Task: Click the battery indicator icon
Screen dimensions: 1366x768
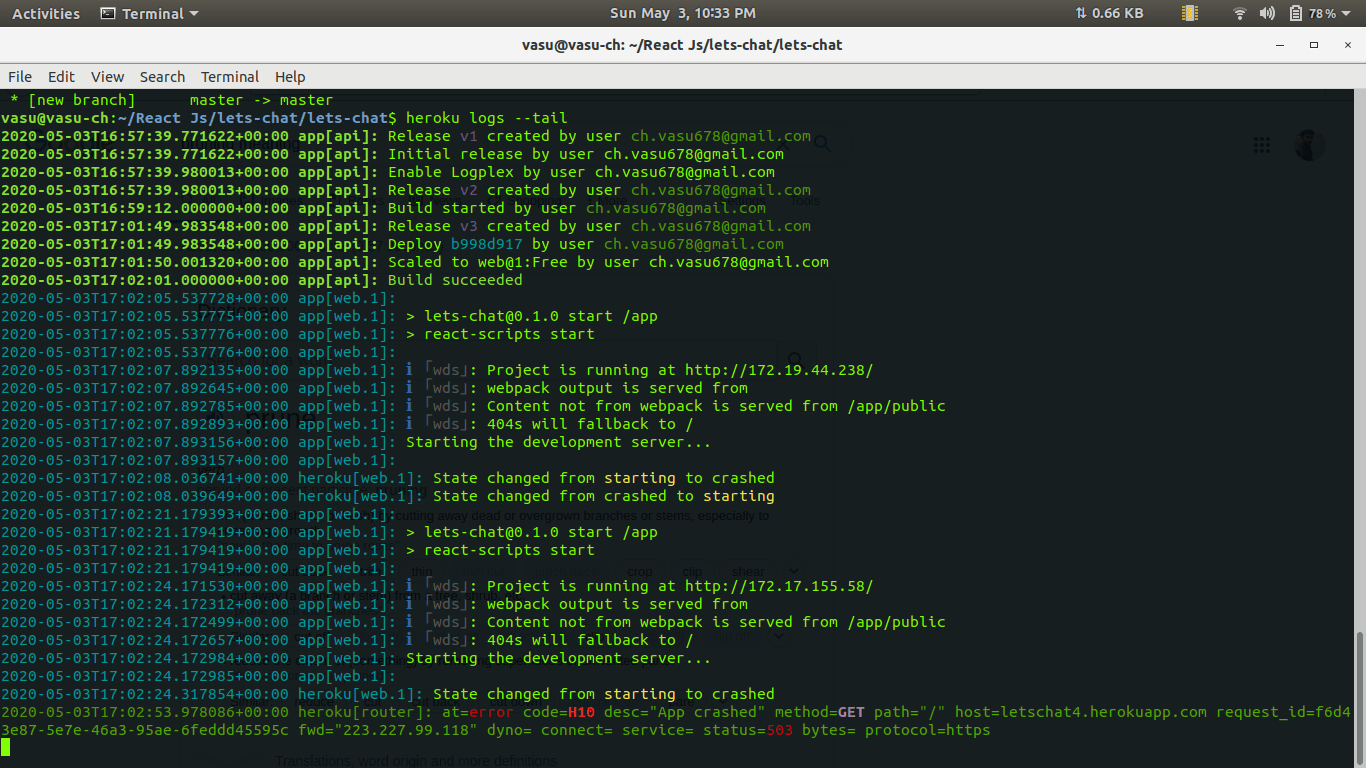Action: [1294, 13]
